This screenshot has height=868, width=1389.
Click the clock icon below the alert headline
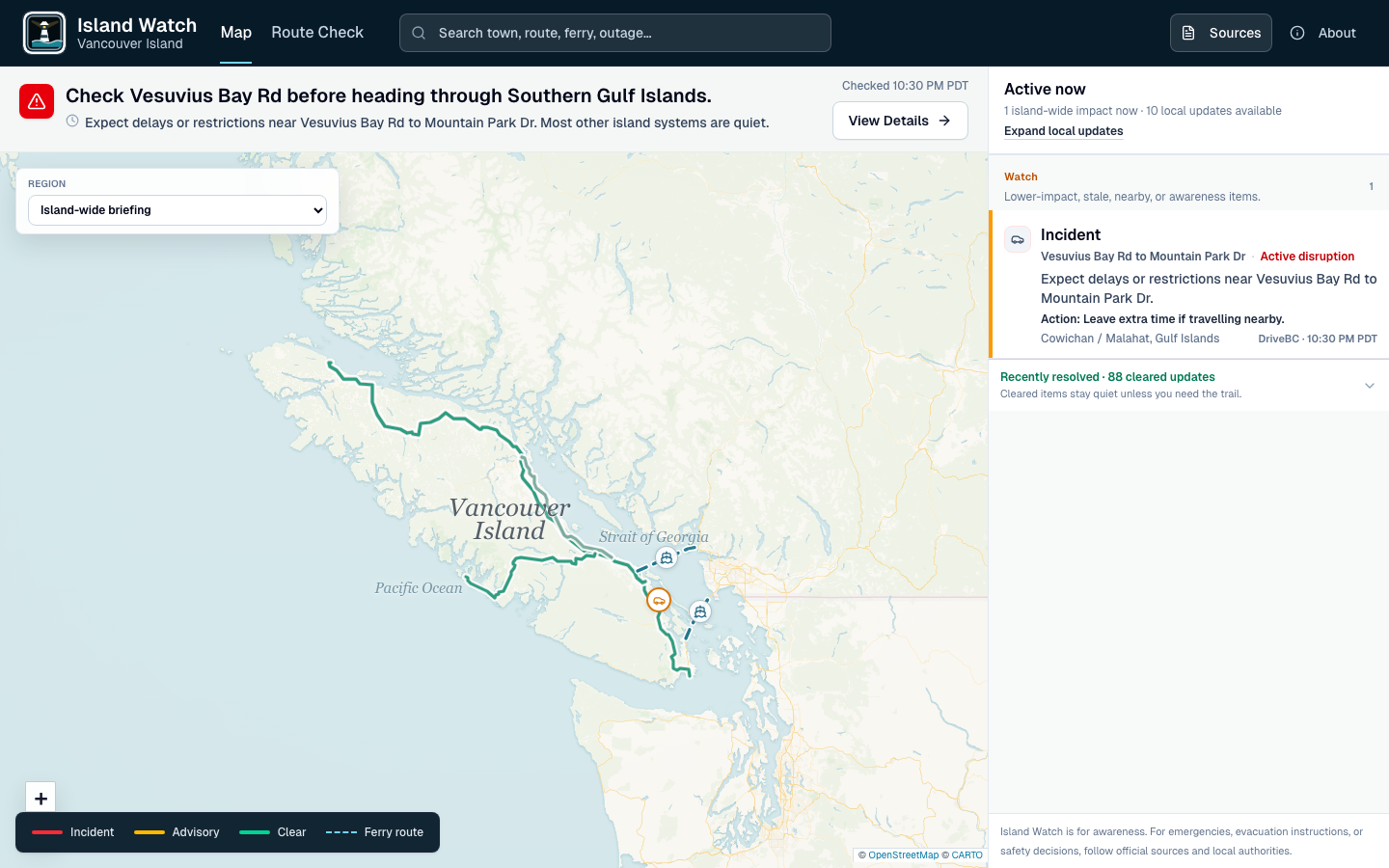click(72, 122)
